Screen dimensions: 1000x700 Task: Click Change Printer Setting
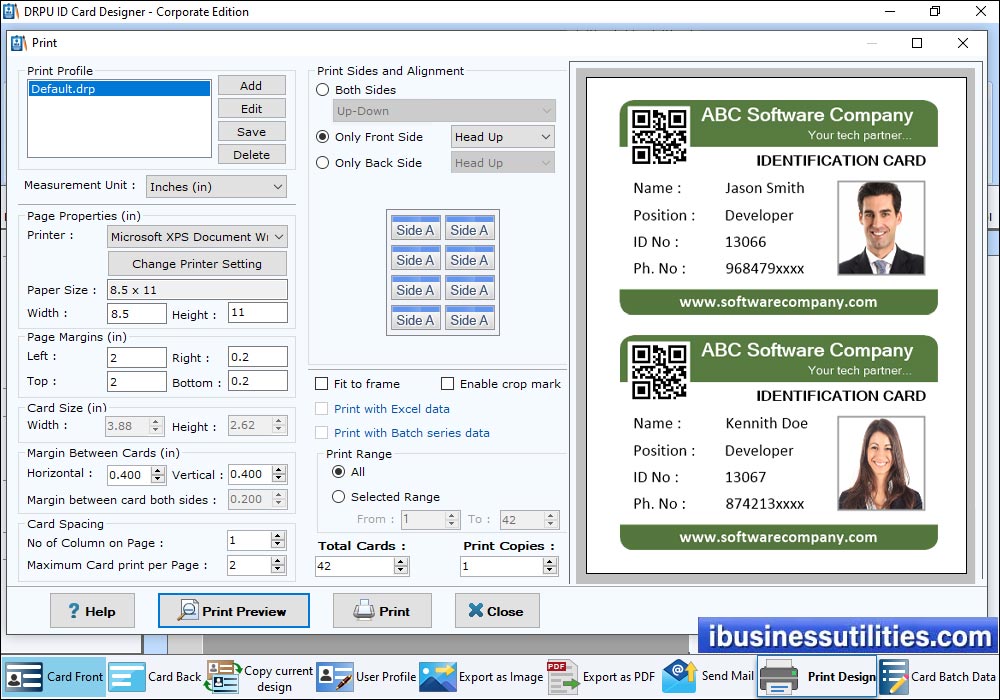pos(196,263)
